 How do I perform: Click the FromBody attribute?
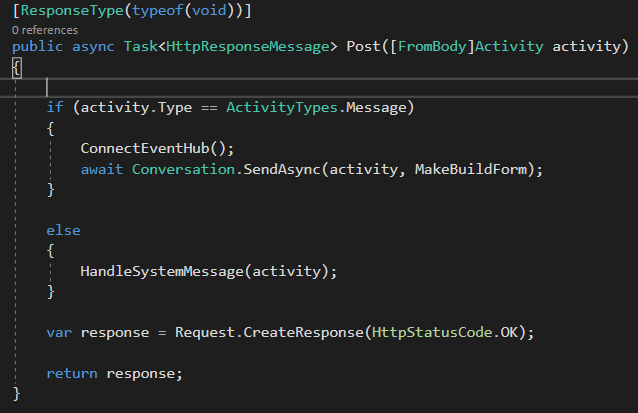[x=432, y=46]
